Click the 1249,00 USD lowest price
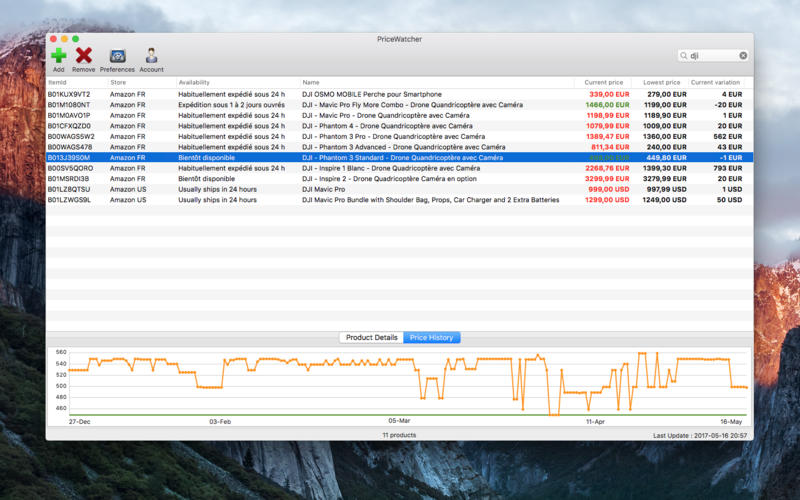The width and height of the screenshot is (800, 500). (664, 200)
